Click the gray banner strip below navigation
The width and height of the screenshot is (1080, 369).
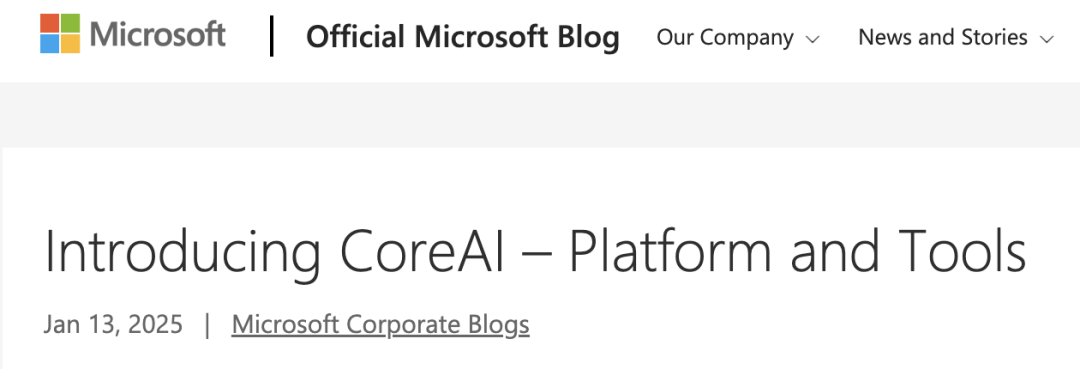click(540, 114)
